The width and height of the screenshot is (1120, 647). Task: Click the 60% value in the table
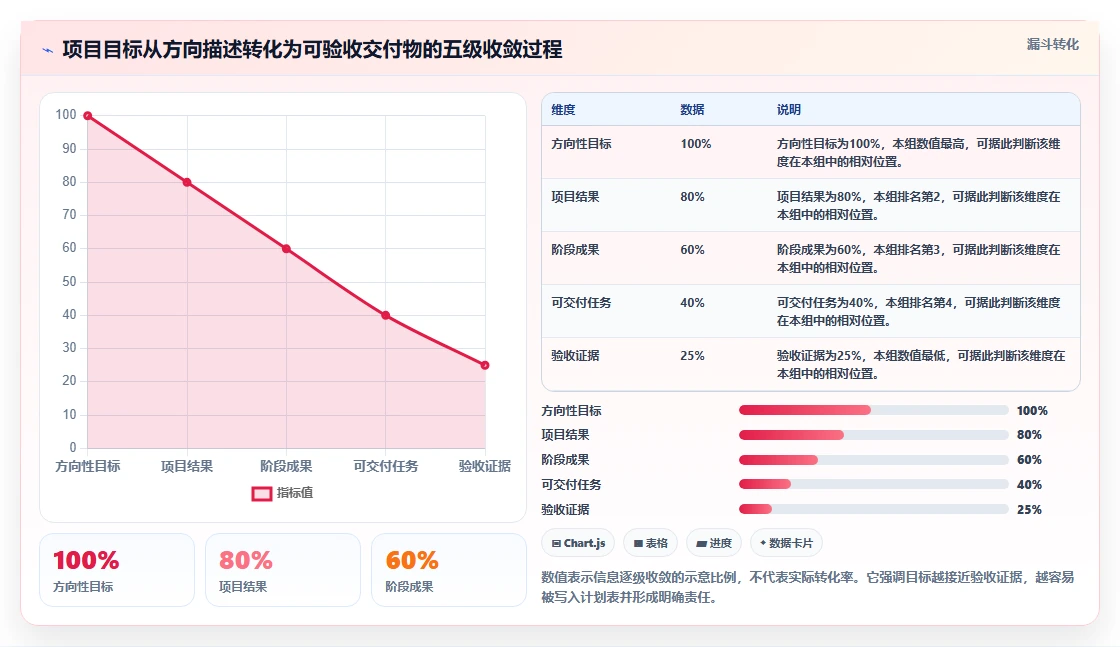(692, 250)
